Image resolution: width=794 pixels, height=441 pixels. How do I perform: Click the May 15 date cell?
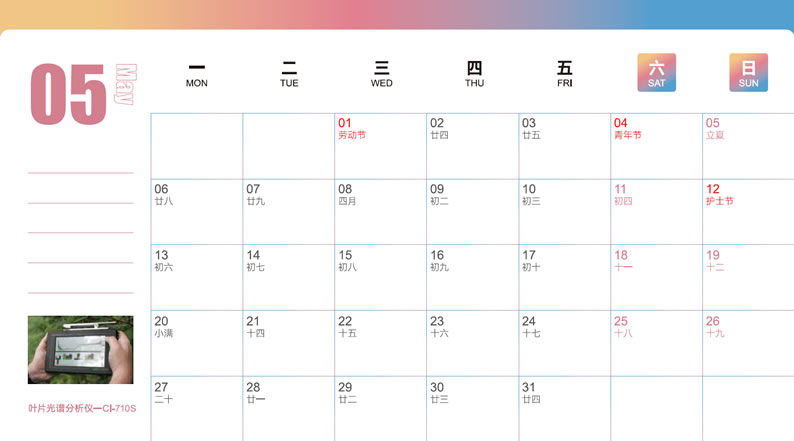[380, 277]
